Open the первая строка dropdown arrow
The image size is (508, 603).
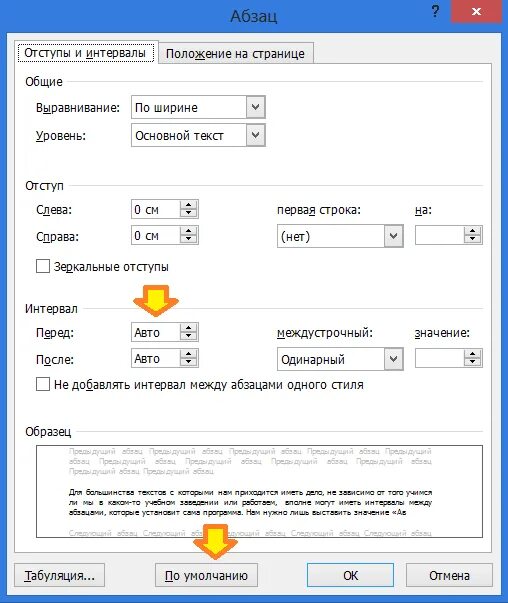(x=393, y=236)
